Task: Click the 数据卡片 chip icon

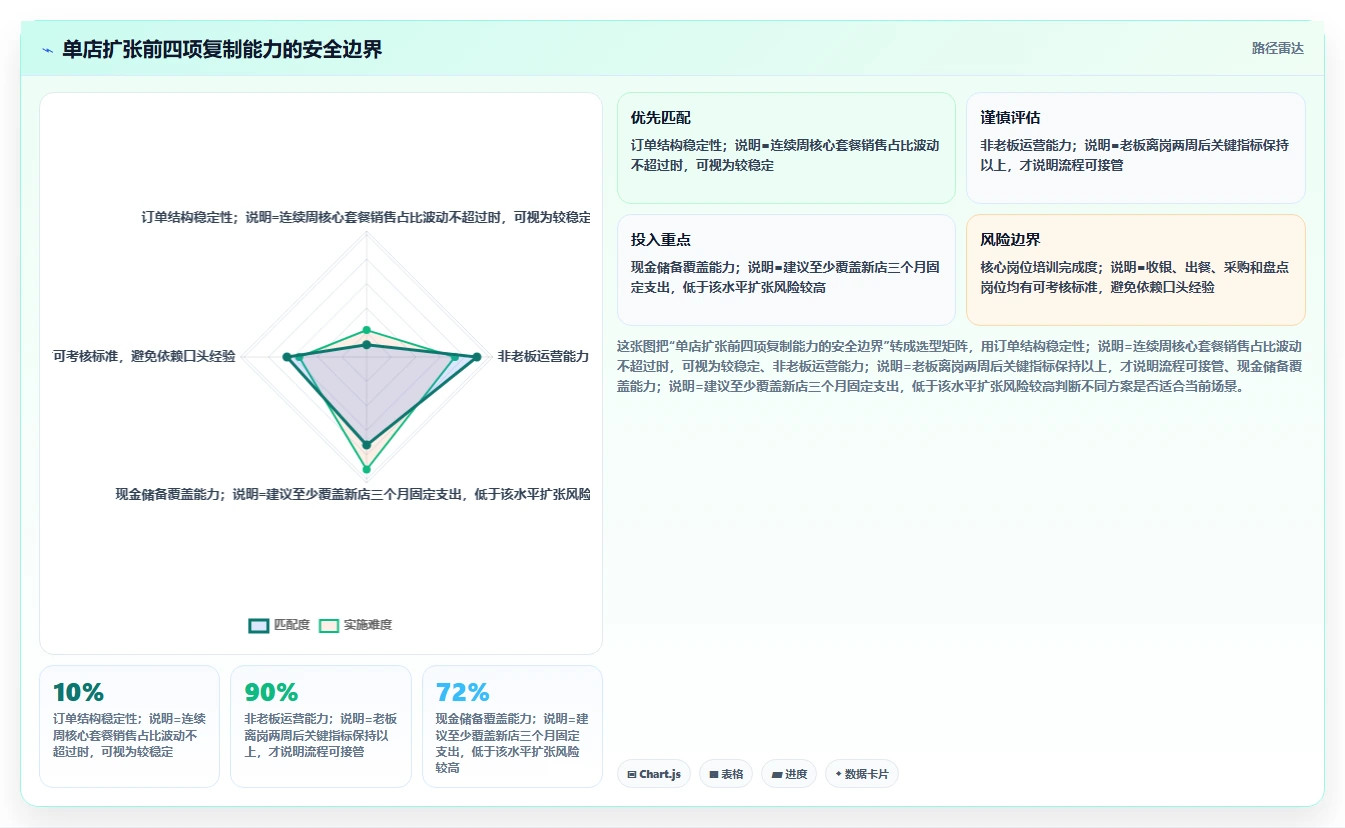Action: coord(838,774)
